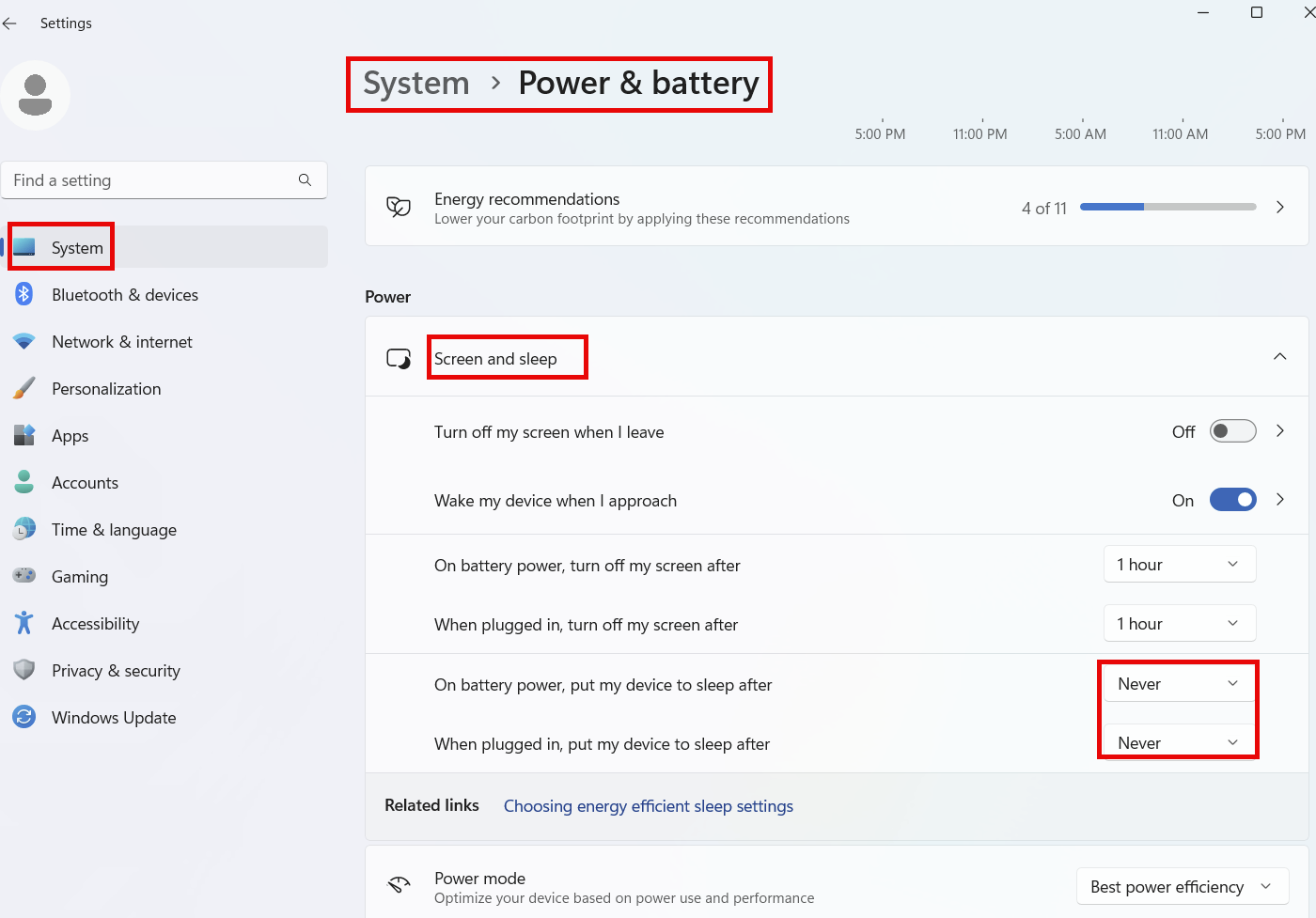Open battery screen turn-off time dropdown

[1180, 565]
